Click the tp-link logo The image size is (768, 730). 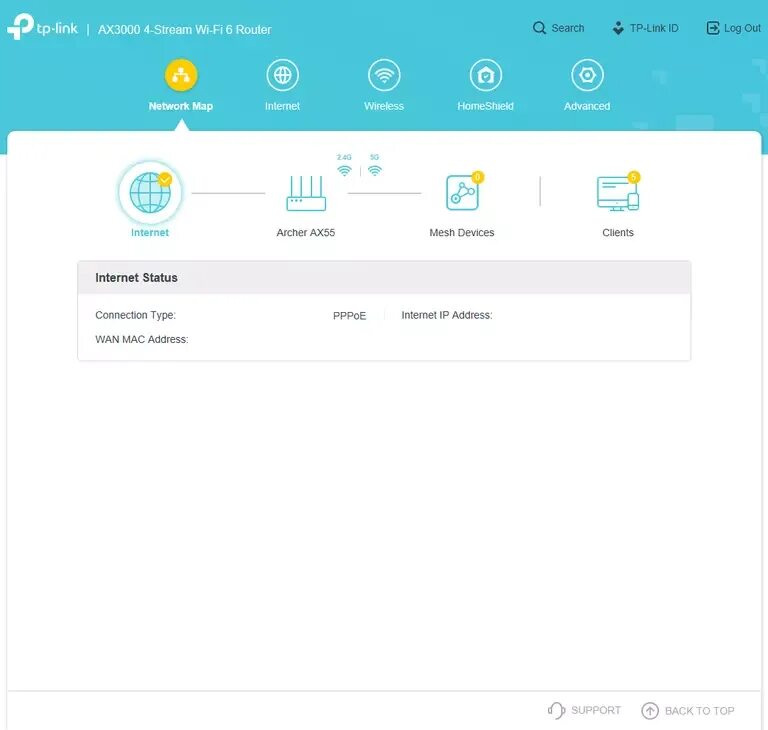tap(43, 27)
